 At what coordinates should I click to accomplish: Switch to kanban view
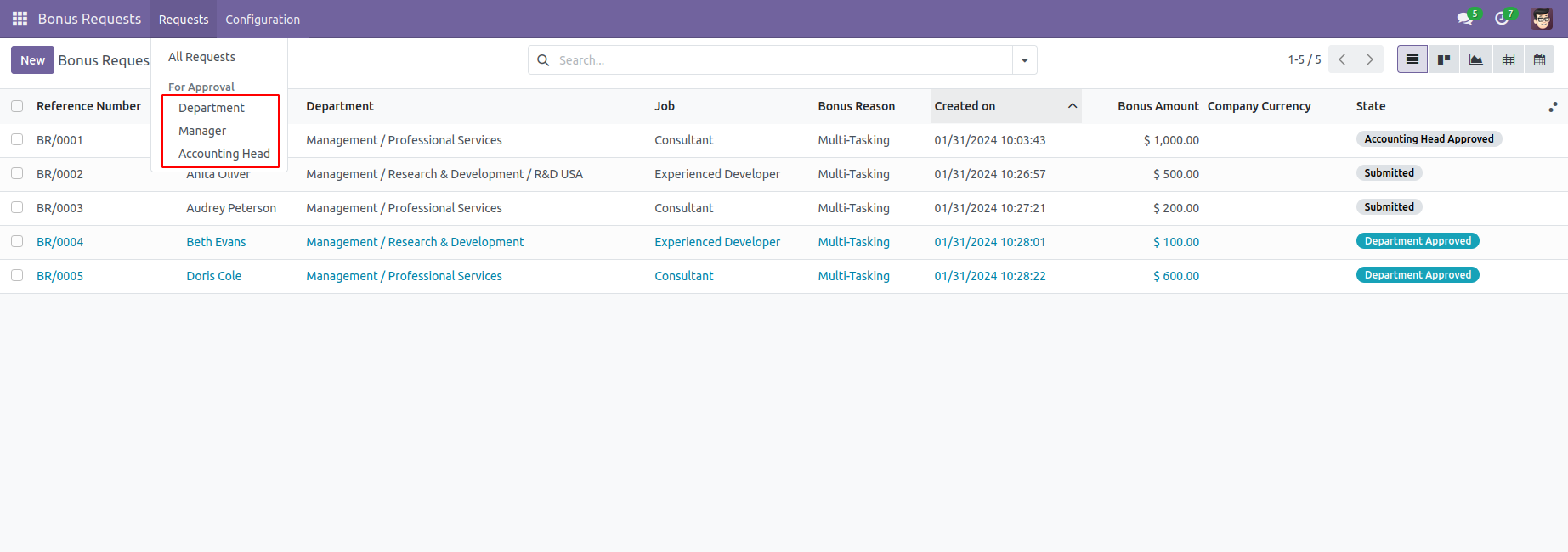pyautogui.click(x=1443, y=59)
